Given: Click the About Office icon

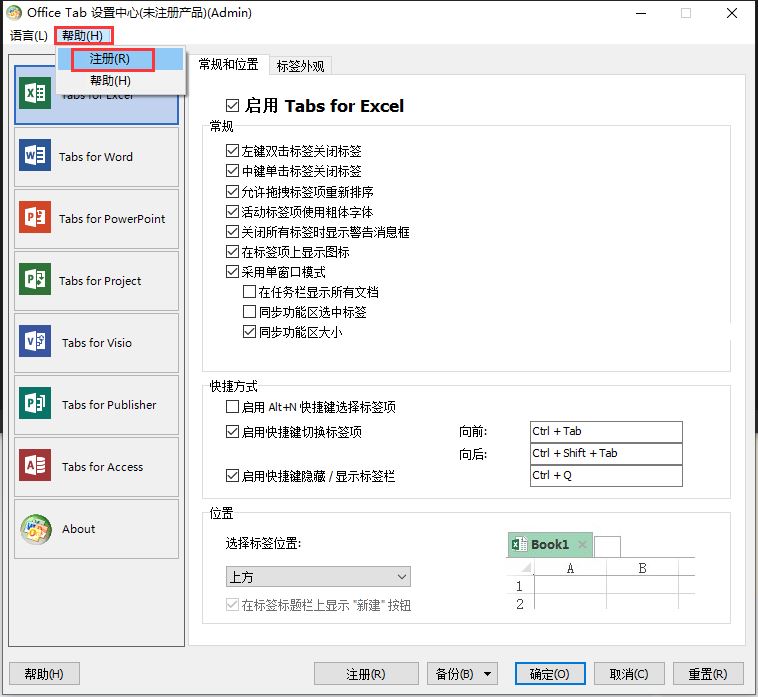Looking at the screenshot, I should click(36, 530).
